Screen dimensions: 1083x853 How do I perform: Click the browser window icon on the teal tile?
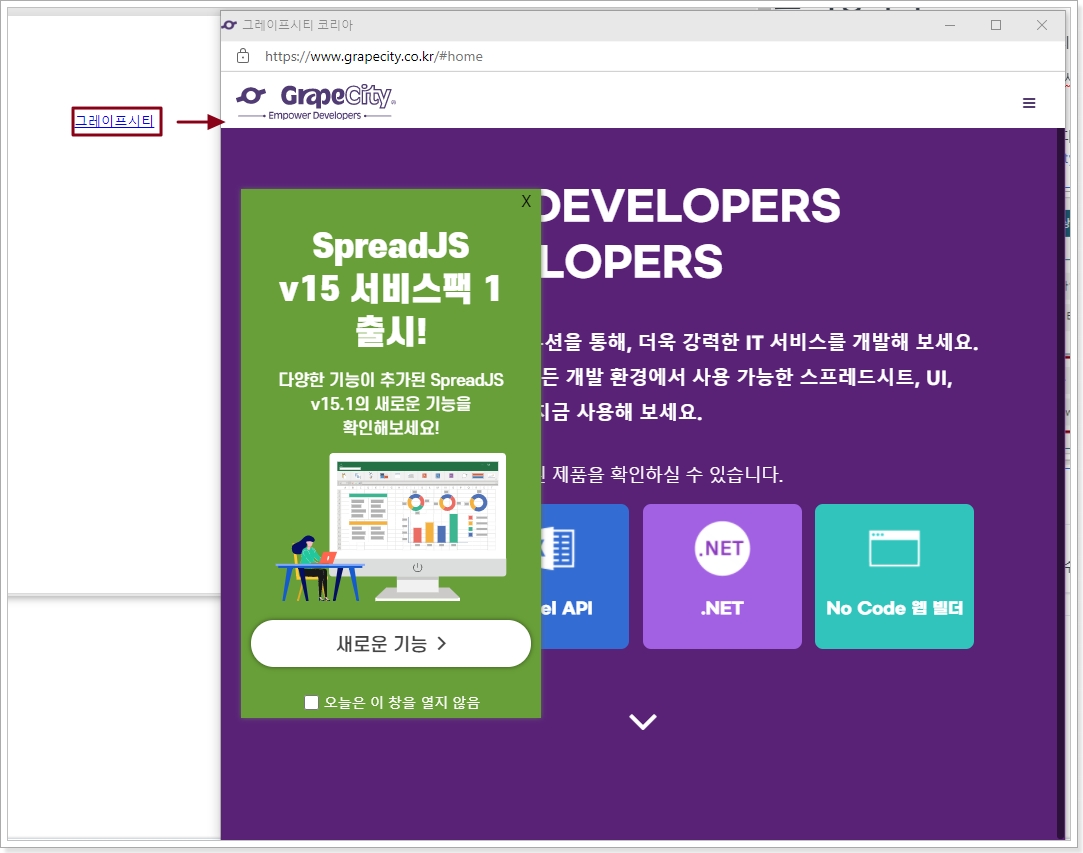pyautogui.click(x=894, y=549)
